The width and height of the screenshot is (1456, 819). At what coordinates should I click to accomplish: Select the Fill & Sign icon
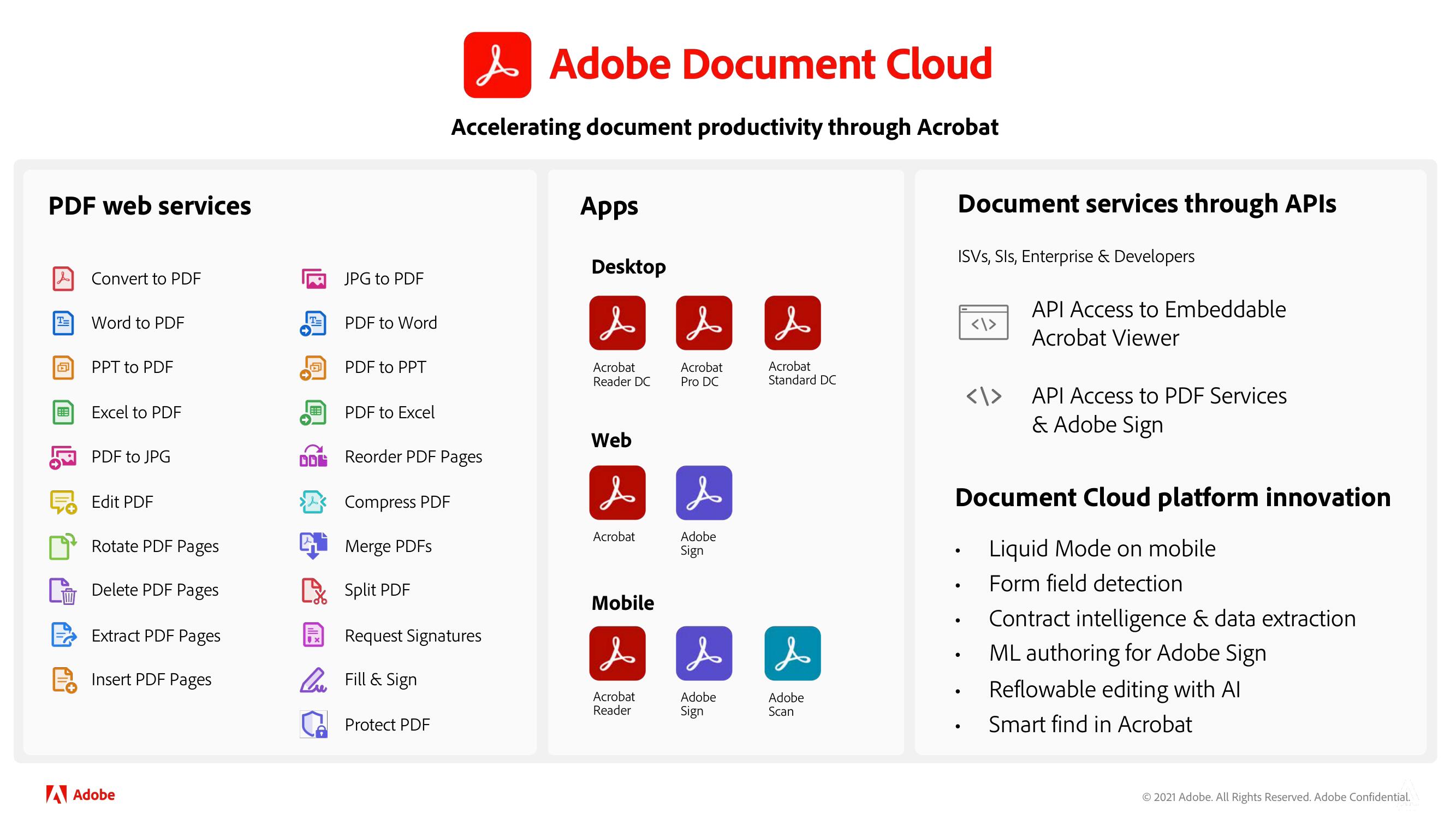click(x=313, y=680)
